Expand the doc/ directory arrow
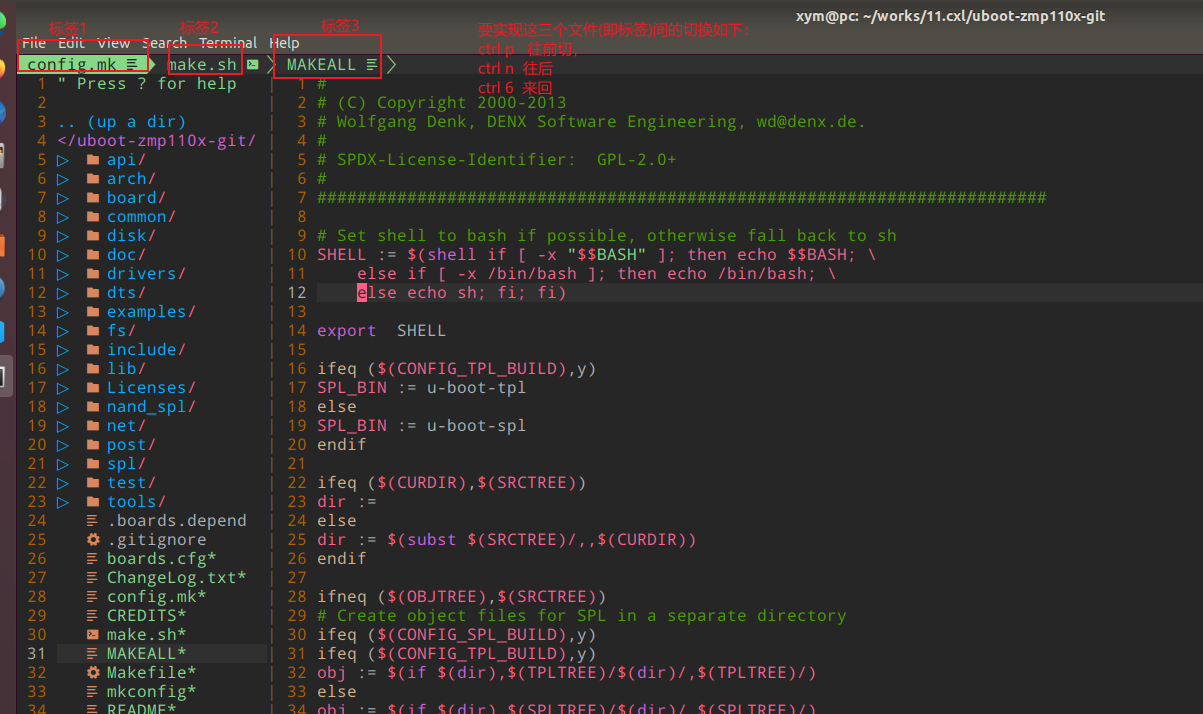 (x=63, y=255)
